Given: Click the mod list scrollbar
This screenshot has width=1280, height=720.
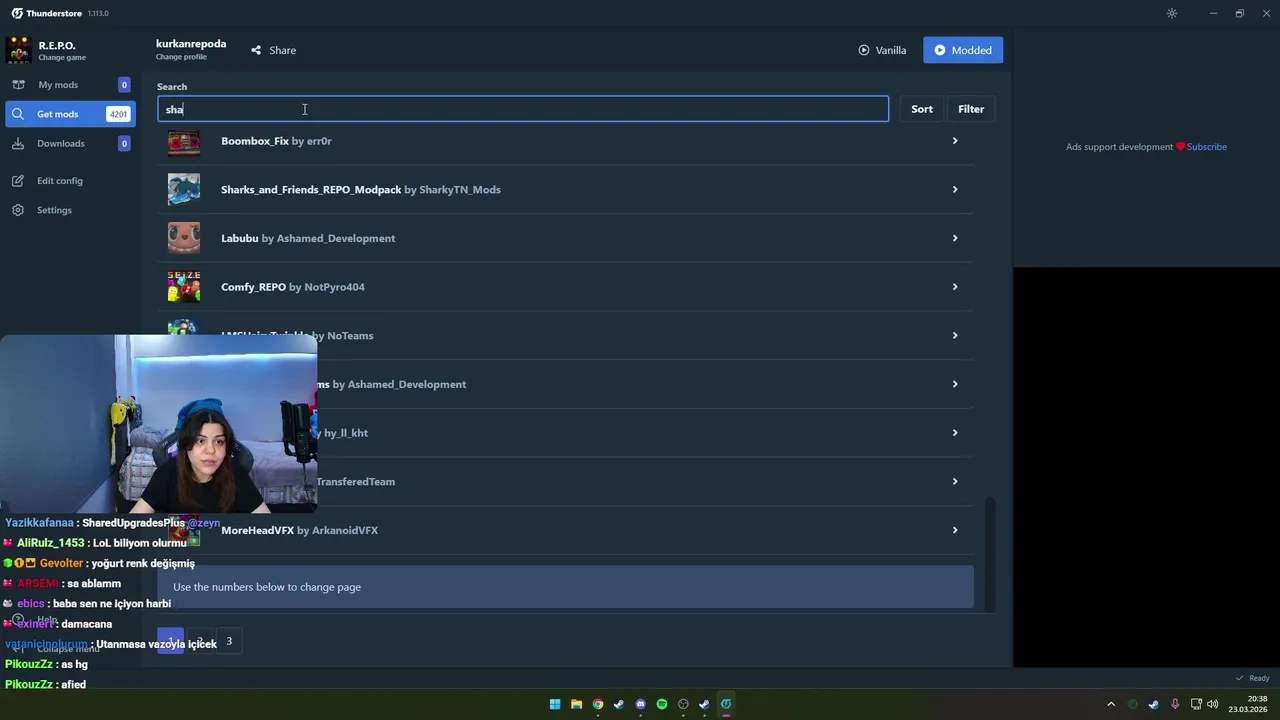Looking at the screenshot, I should click(991, 554).
